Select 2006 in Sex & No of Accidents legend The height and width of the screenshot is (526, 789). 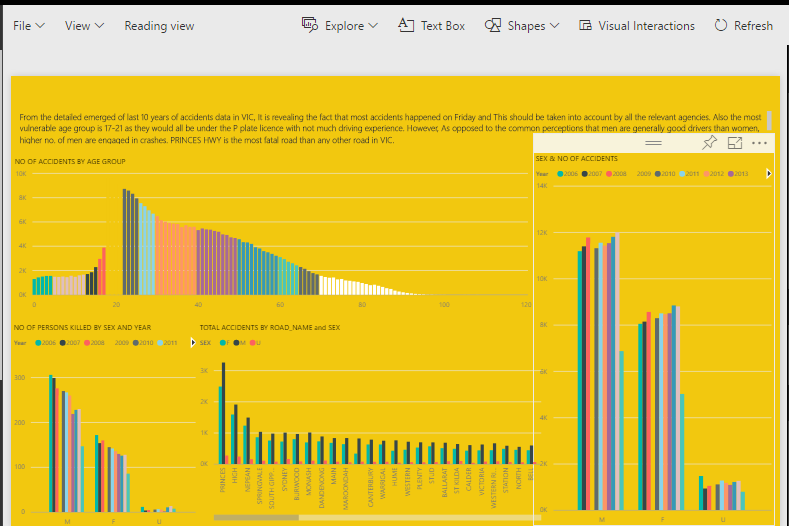tap(568, 174)
